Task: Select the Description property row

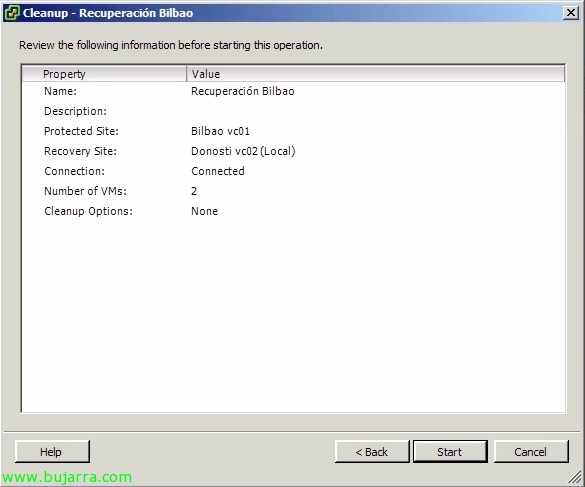Action: pos(293,111)
